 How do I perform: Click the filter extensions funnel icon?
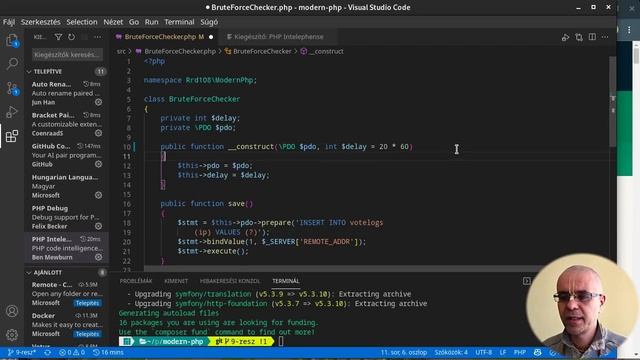pyautogui.click(x=58, y=37)
